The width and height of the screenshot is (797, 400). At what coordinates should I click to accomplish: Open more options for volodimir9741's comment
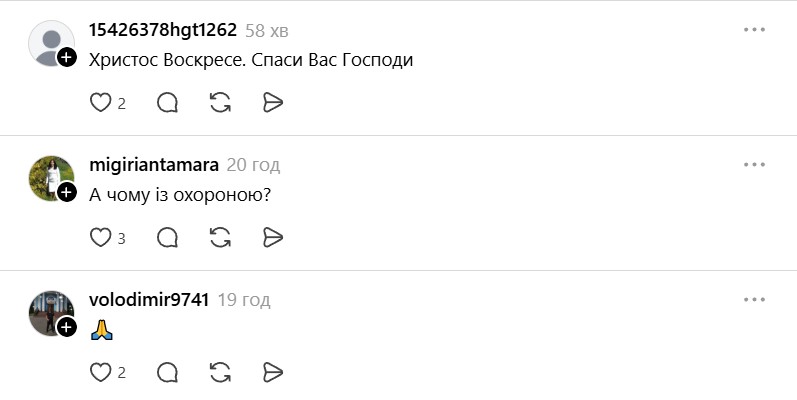(754, 300)
